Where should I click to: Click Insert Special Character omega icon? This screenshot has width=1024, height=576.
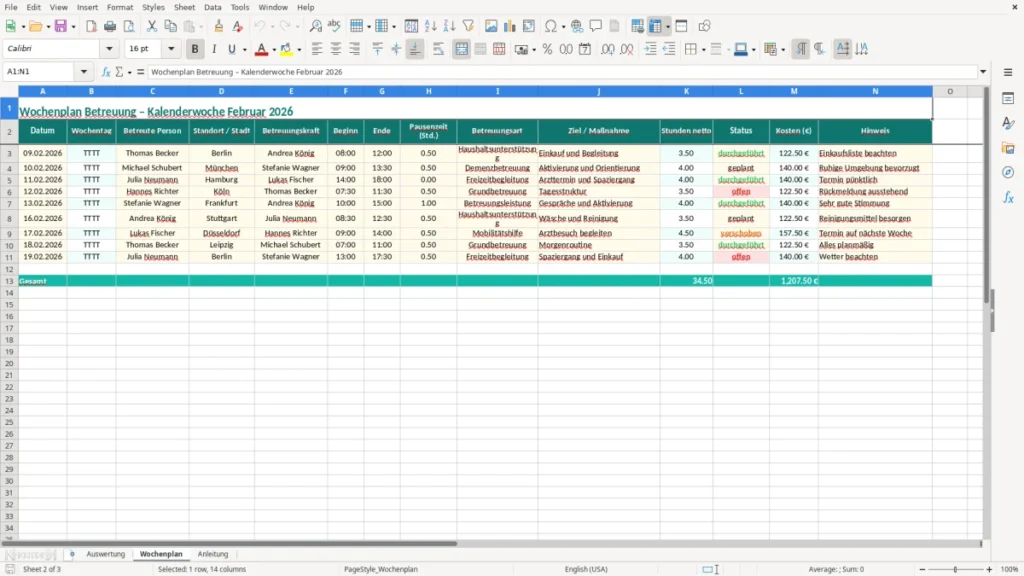pos(551,26)
